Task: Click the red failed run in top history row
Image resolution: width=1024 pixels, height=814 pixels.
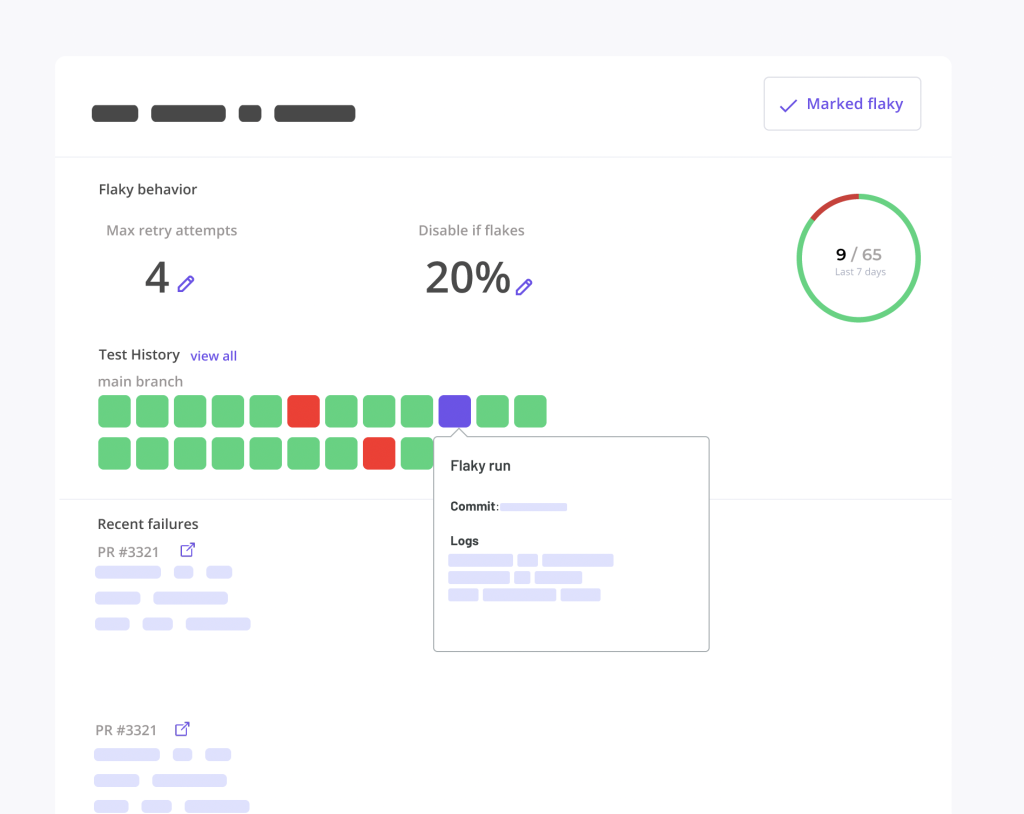Action: click(x=303, y=411)
